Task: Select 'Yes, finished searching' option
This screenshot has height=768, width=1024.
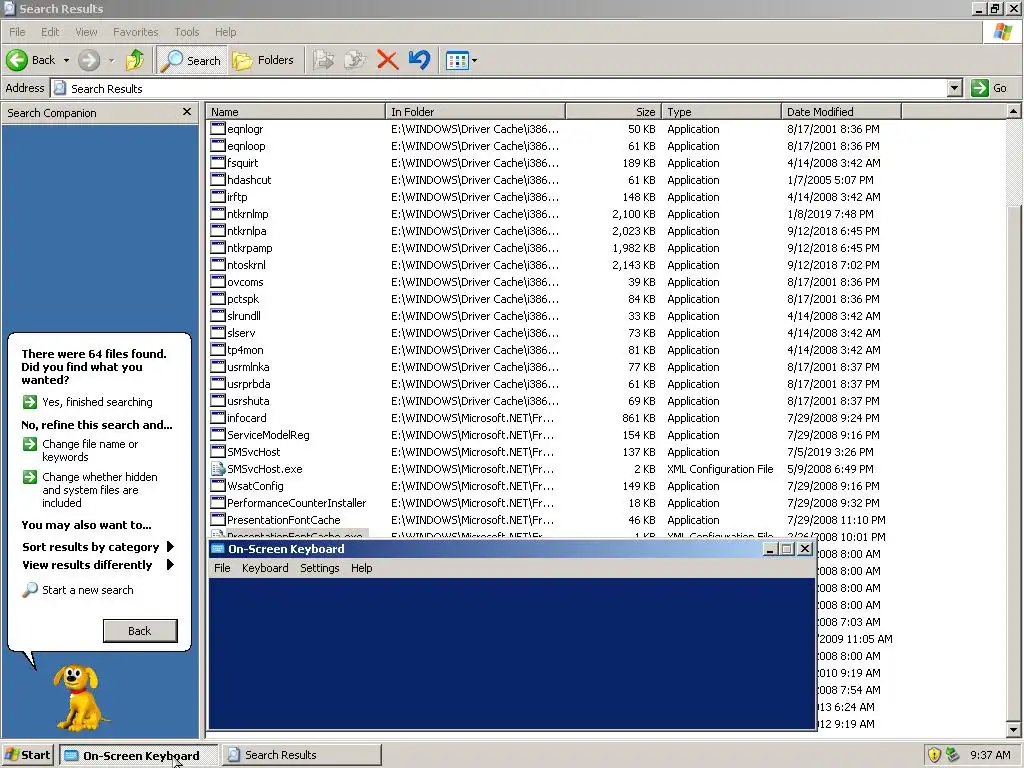Action: [x=88, y=402]
